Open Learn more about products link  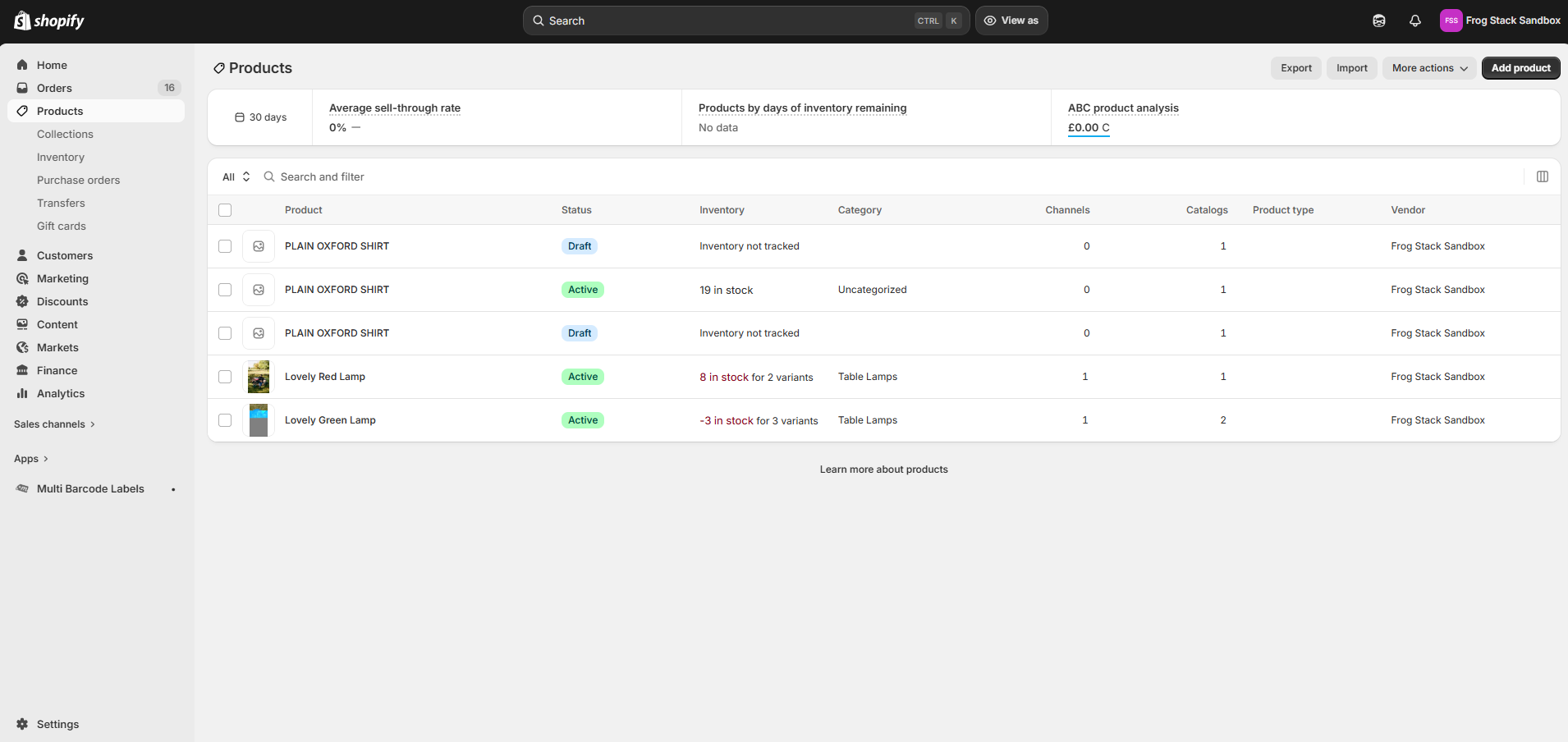[x=884, y=469]
